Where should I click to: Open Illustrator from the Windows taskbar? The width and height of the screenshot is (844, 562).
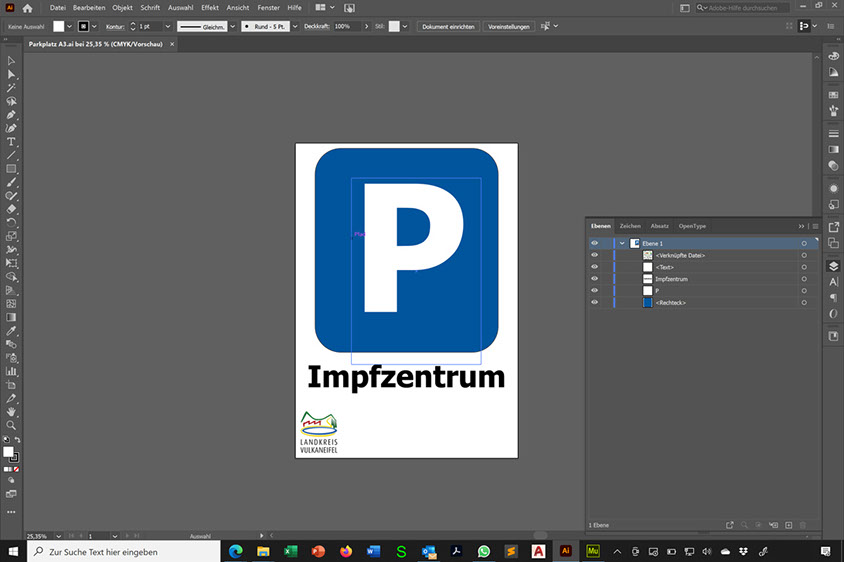click(565, 551)
